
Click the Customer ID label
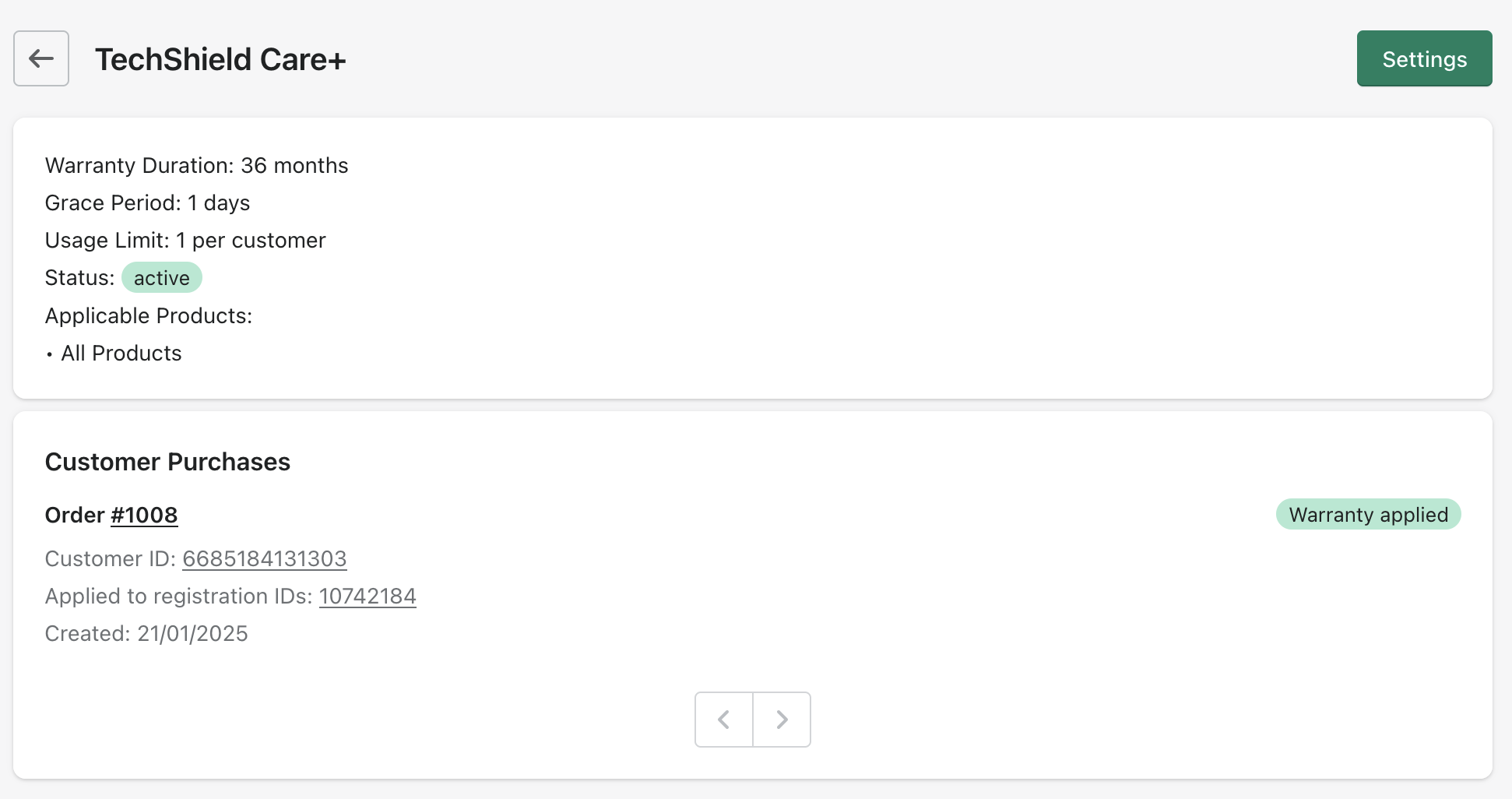[x=110, y=558]
